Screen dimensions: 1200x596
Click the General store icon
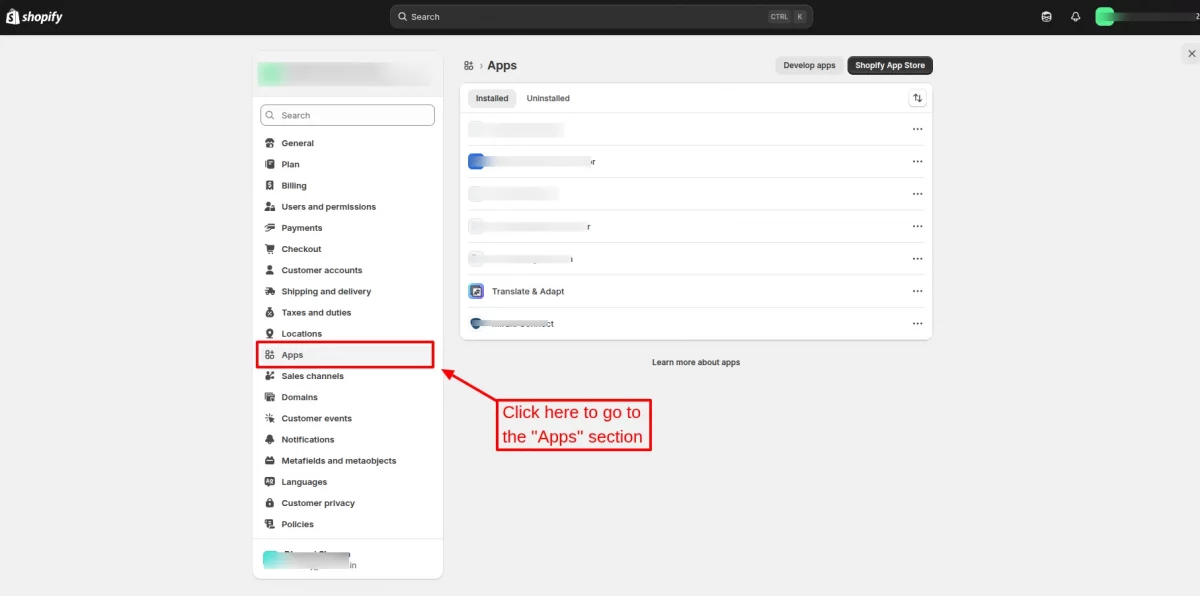[270, 143]
